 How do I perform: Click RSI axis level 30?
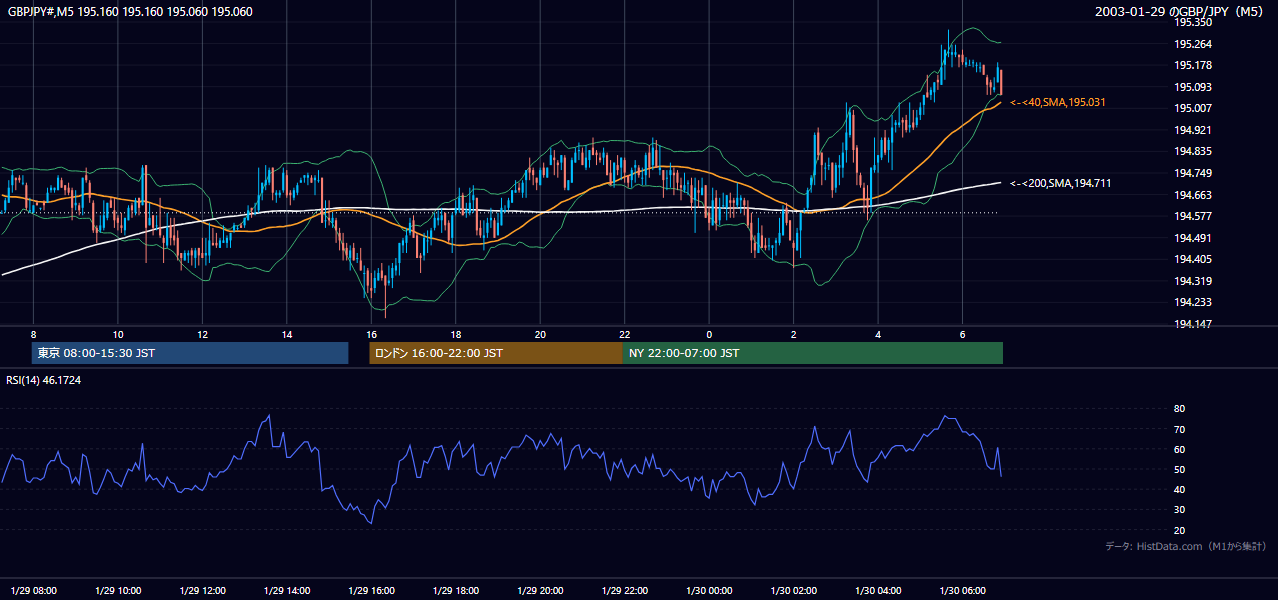(1180, 510)
